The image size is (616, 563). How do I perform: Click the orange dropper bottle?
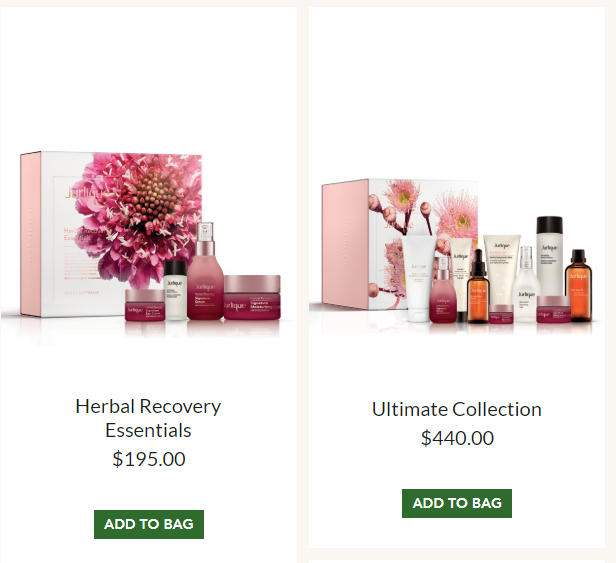click(x=478, y=286)
